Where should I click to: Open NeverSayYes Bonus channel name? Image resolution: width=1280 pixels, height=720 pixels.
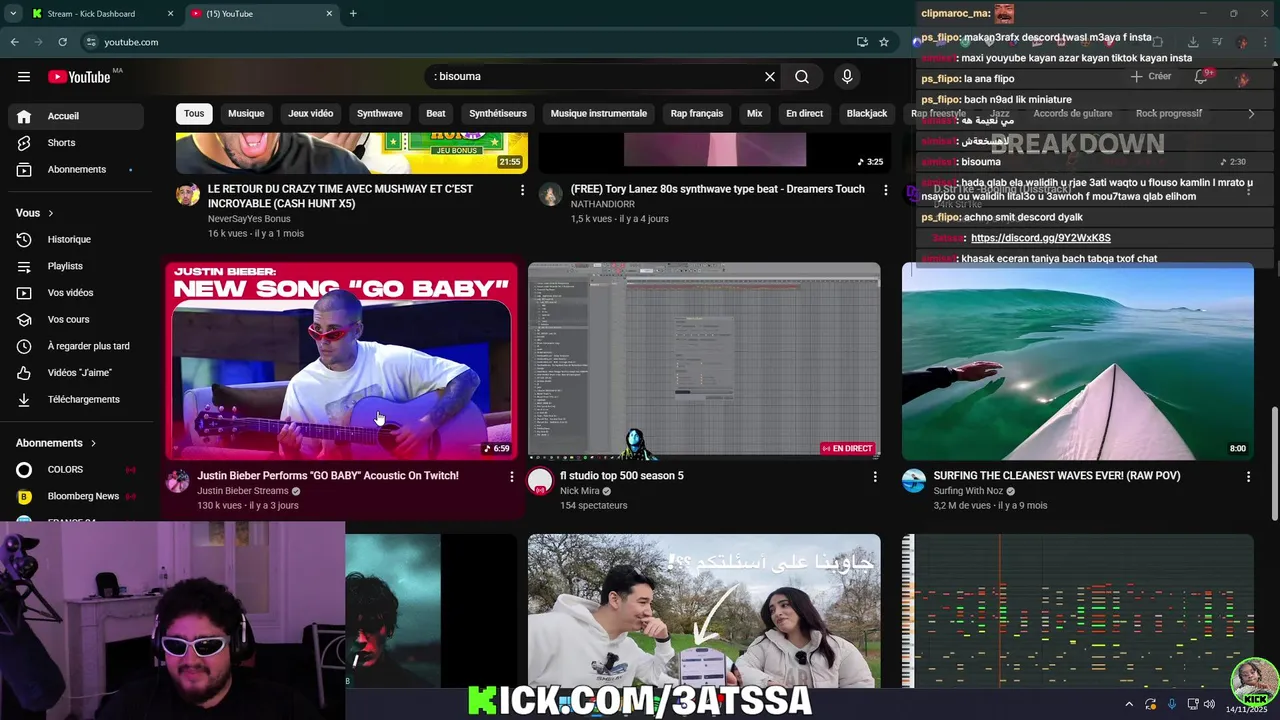(x=249, y=219)
